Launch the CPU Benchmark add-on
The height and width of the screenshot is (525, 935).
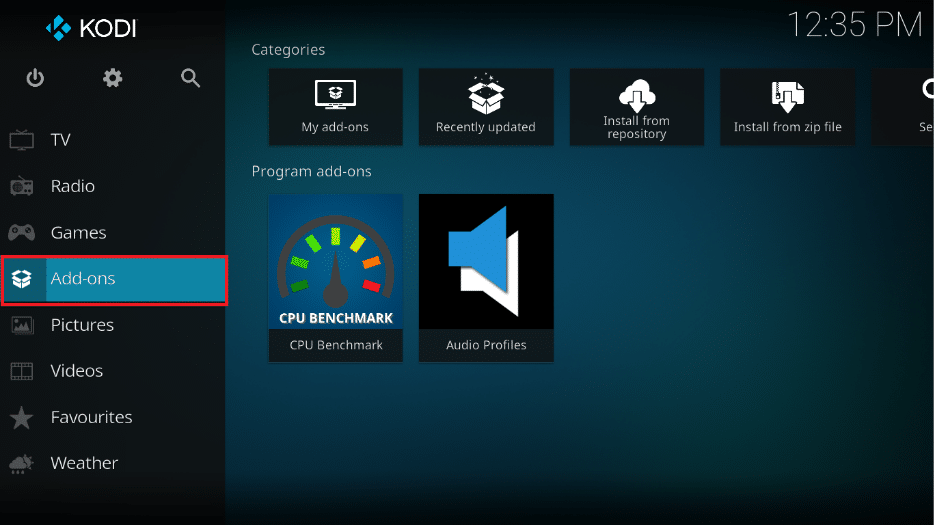tap(335, 277)
